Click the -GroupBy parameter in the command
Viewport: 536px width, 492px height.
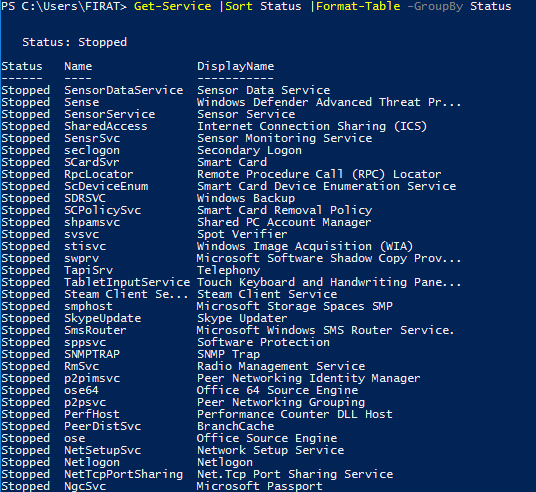pos(435,6)
